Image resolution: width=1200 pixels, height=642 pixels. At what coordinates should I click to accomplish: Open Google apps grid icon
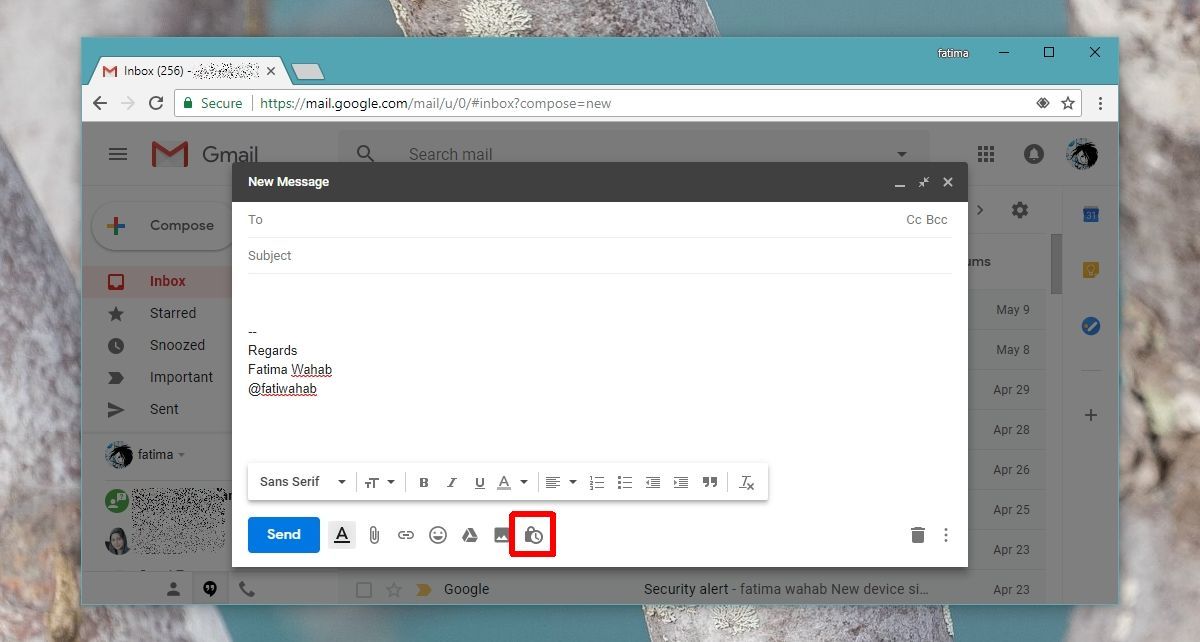986,154
